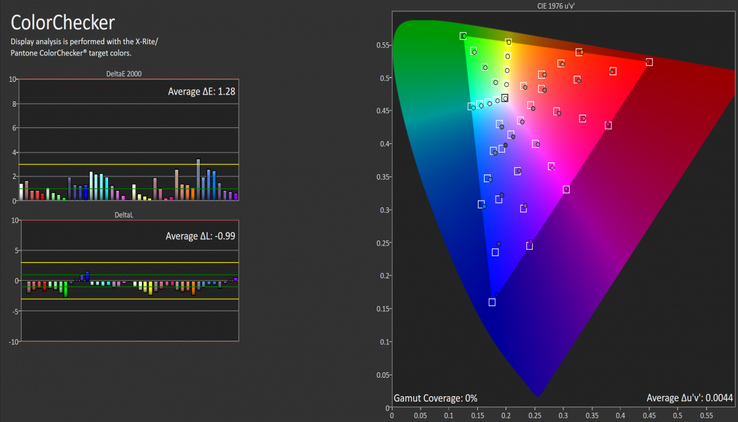
Task: Click the 'Average Δu'v': 0.0044' readout
Action: [690, 398]
